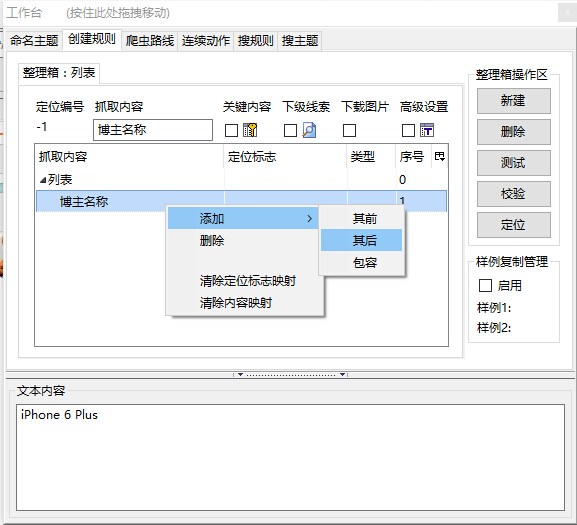
Task: Open the advanced settings window icon
Action: [x=427, y=130]
